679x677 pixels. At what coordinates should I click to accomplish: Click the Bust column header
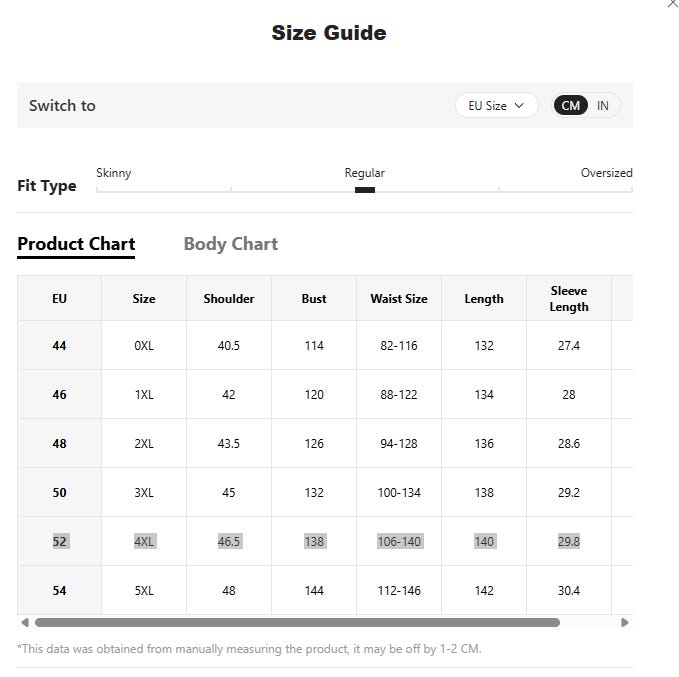pyautogui.click(x=314, y=298)
